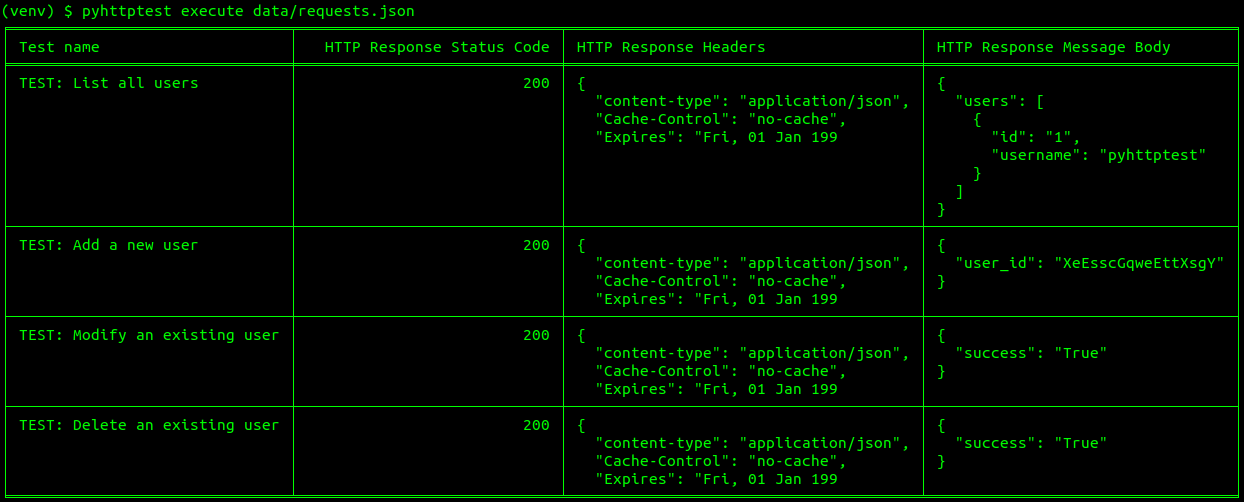
Task: Click the "HTTP Response Message Body" header
Action: [x=1053, y=47]
